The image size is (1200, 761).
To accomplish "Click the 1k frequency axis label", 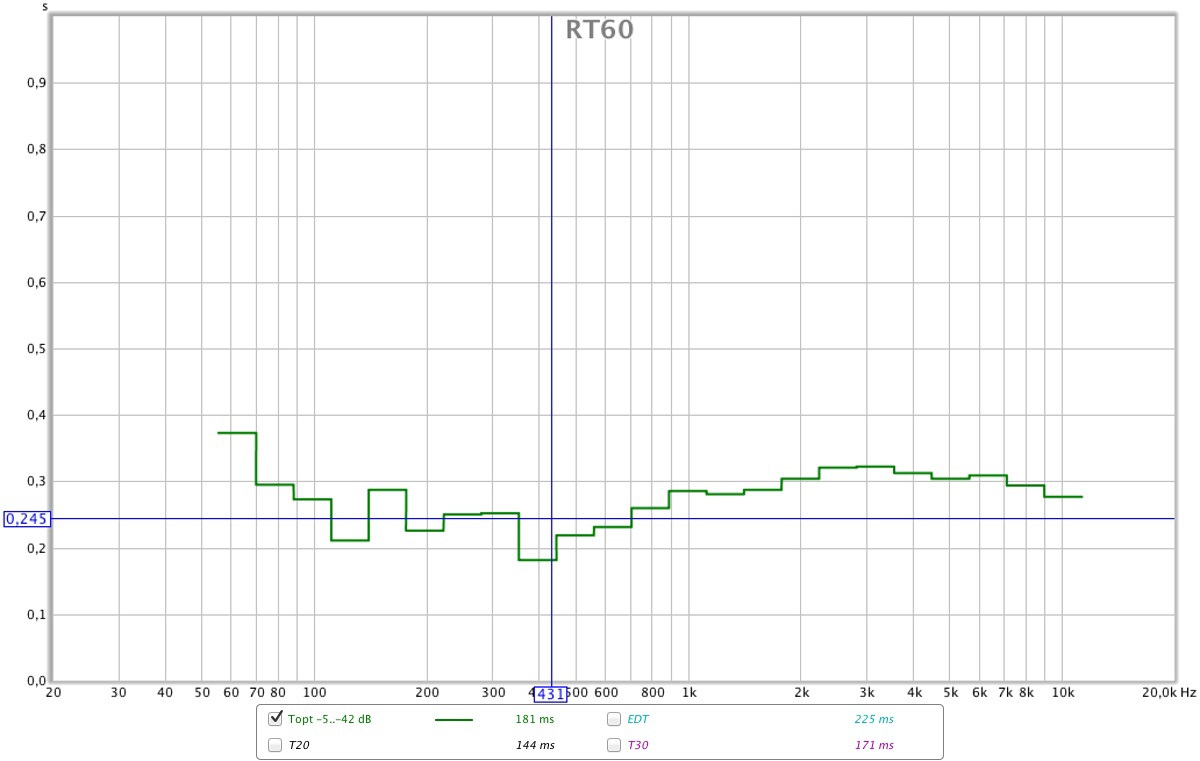I will coord(688,692).
